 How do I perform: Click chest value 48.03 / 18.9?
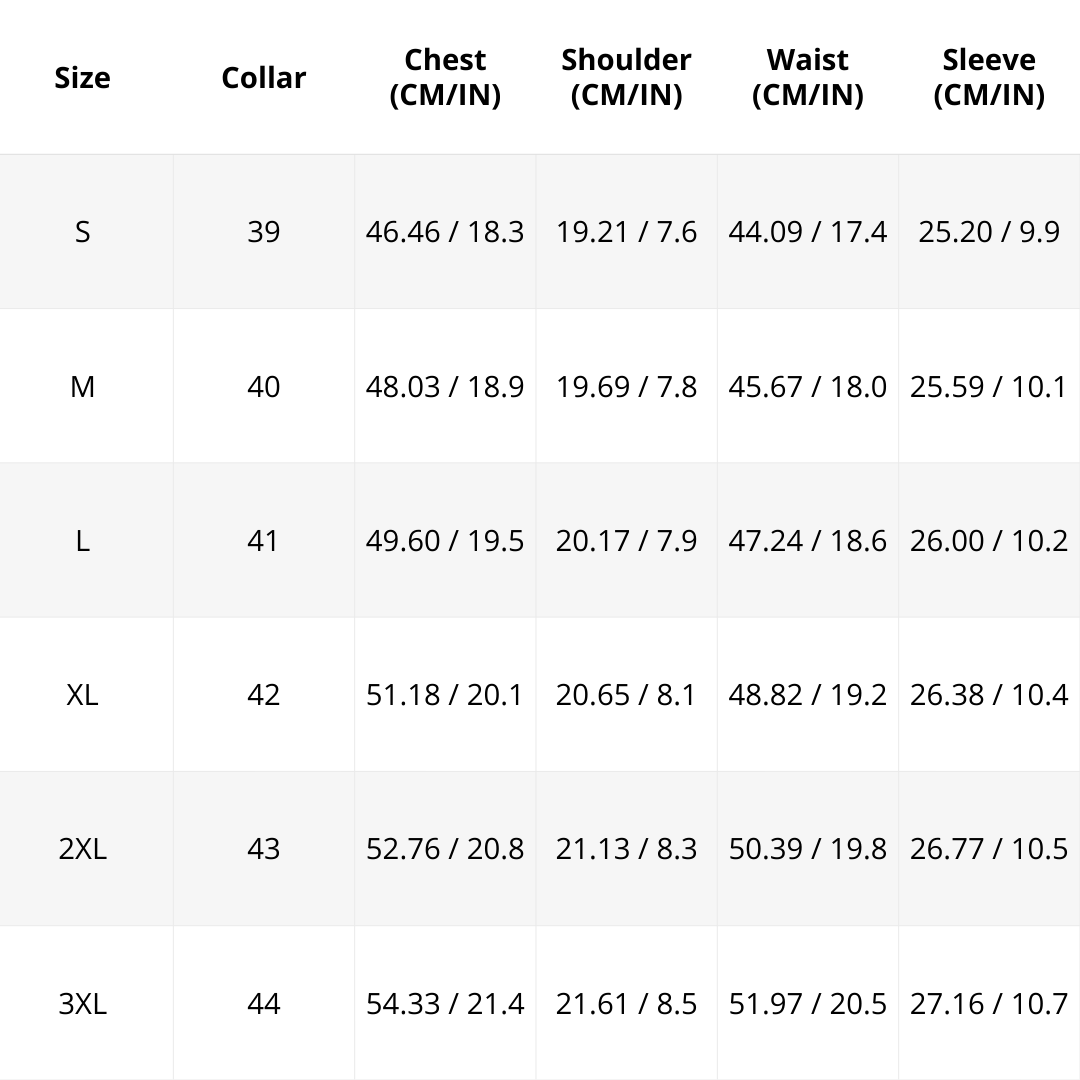pos(445,386)
